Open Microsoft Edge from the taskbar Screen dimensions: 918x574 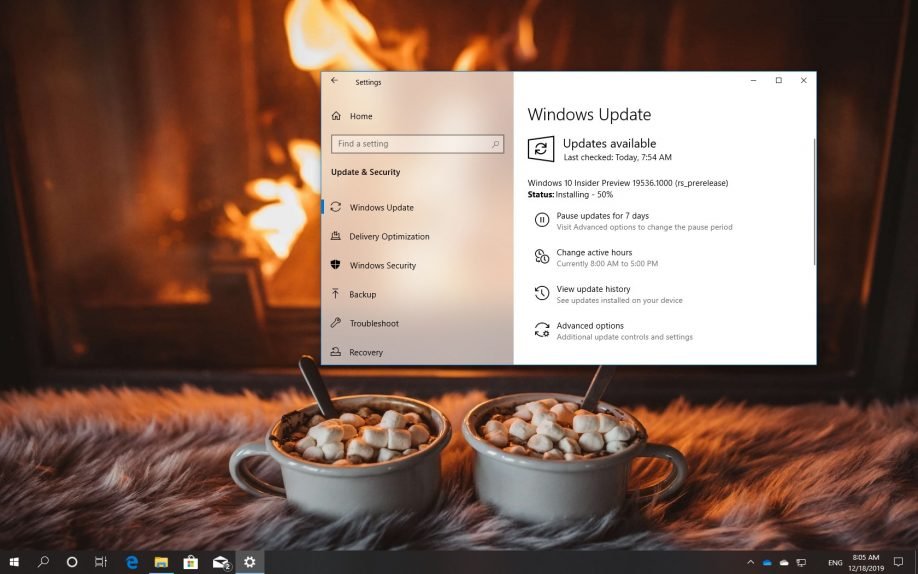[131, 562]
